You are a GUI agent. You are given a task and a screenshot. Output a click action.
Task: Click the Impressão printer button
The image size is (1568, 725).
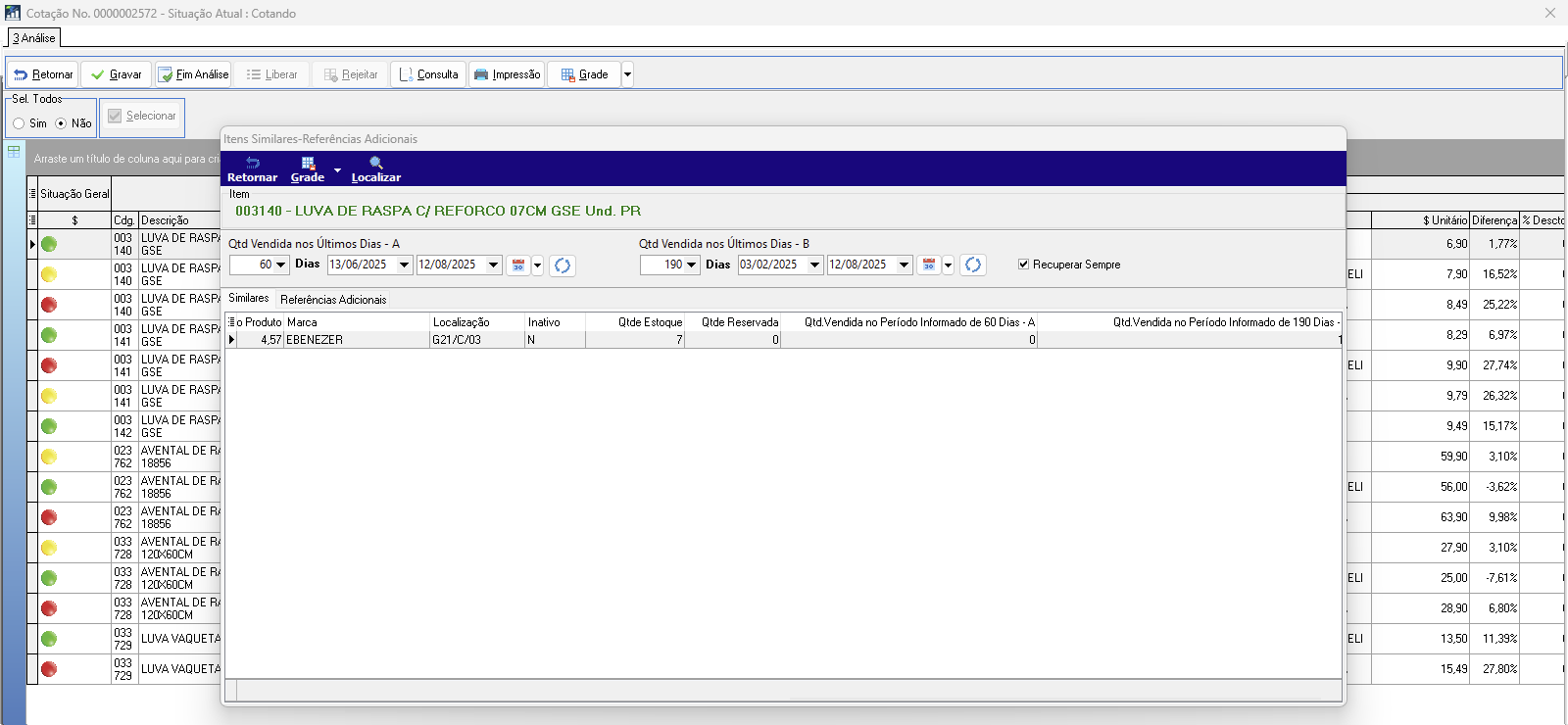pyautogui.click(x=507, y=74)
